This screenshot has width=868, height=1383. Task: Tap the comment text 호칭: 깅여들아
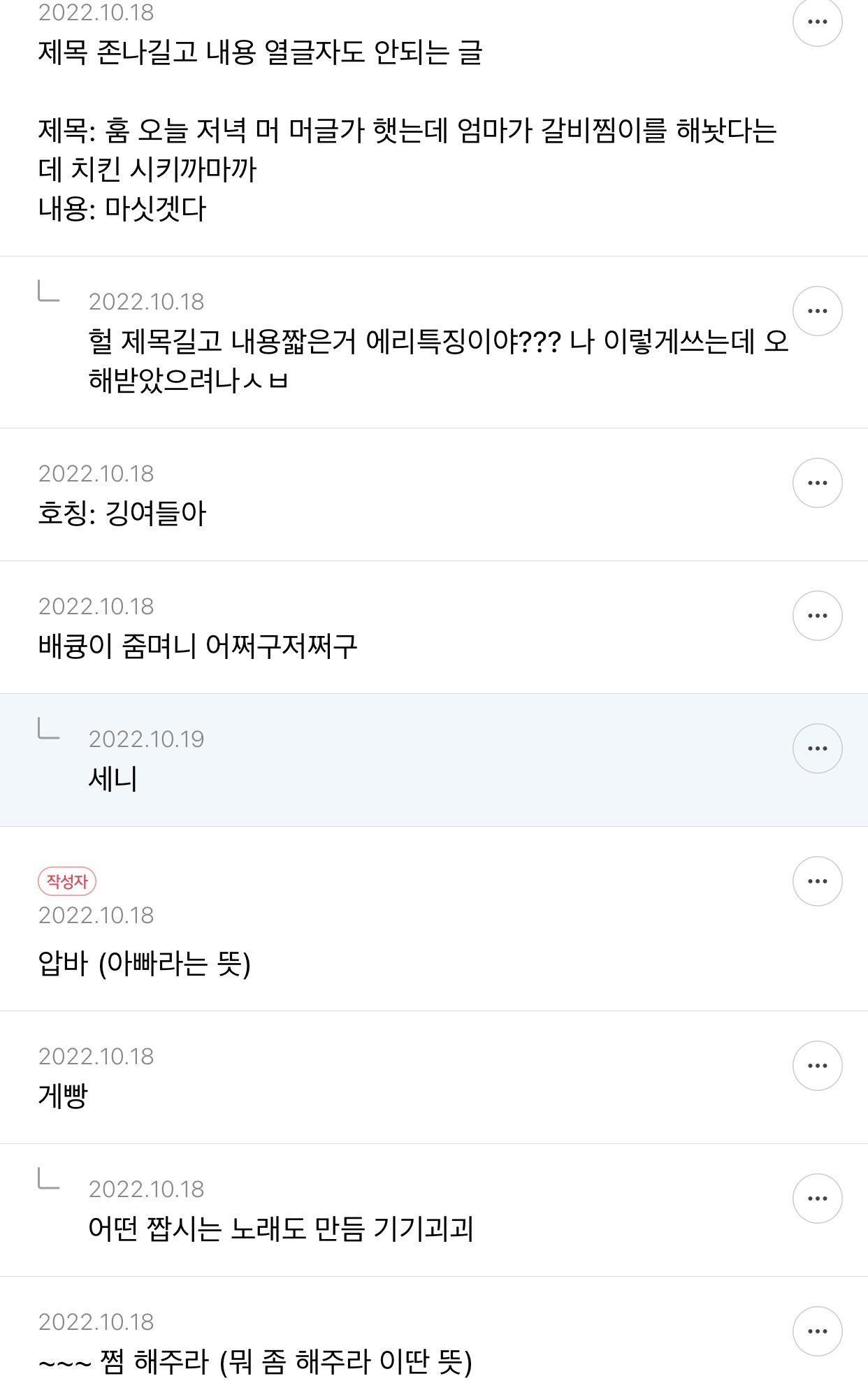click(x=122, y=514)
